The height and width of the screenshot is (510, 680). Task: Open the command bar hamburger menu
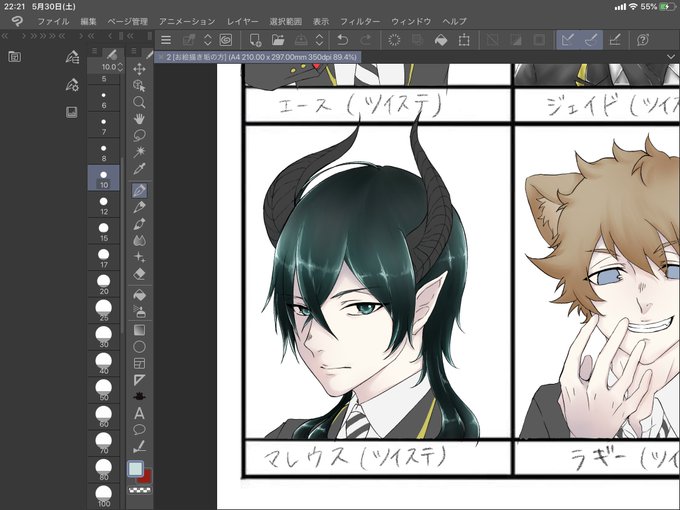tap(166, 40)
